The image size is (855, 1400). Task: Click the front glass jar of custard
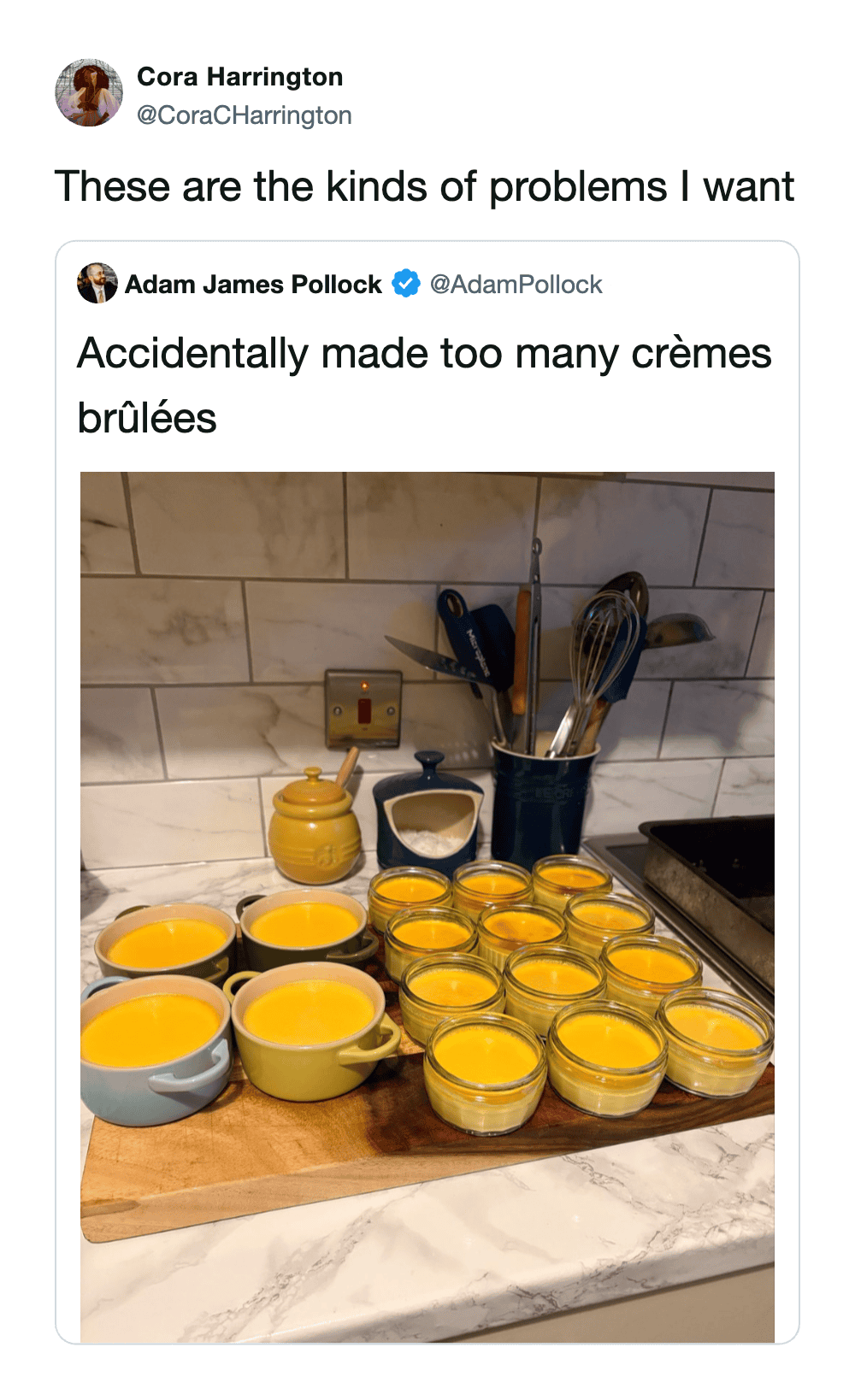pyautogui.click(x=485, y=1074)
